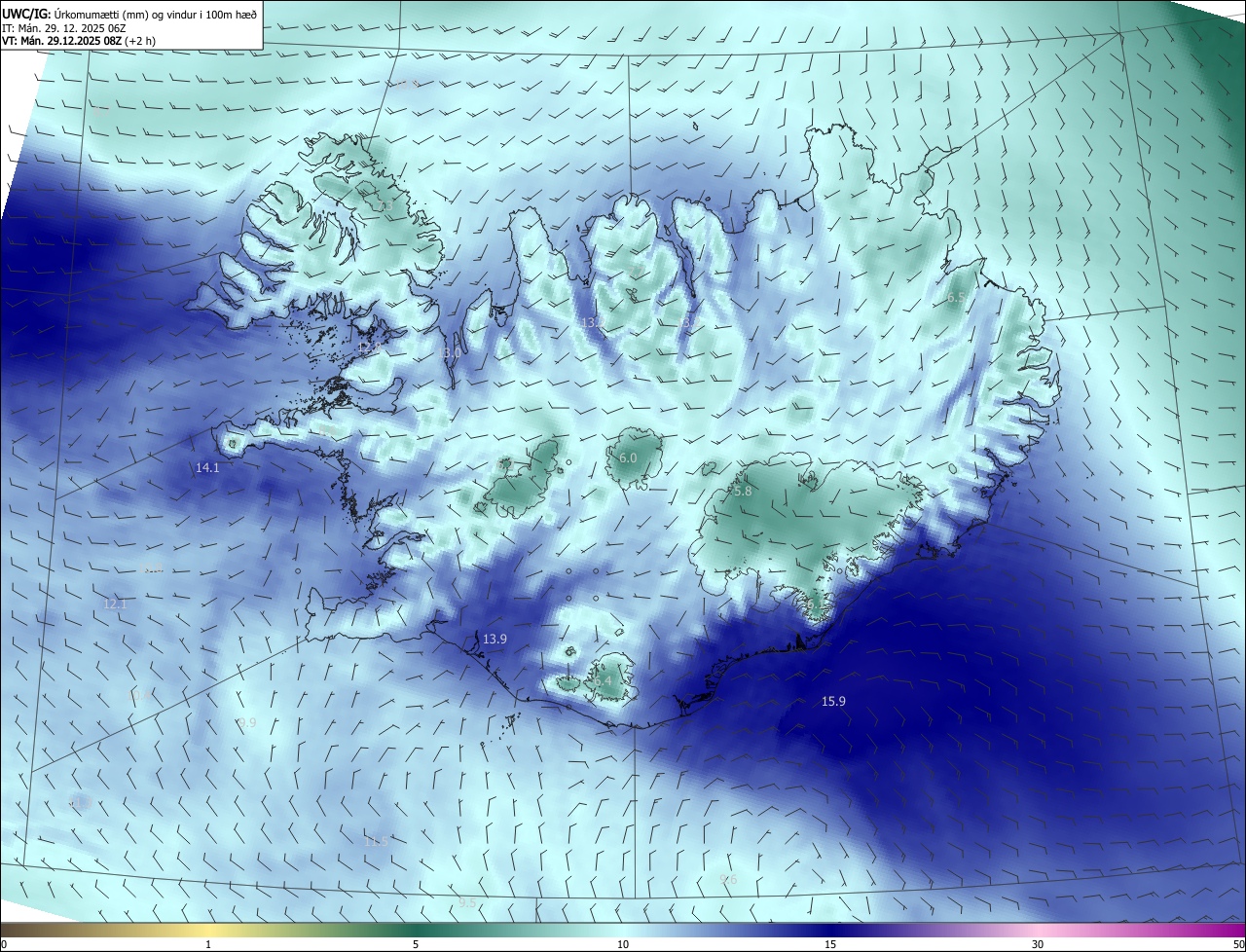The width and height of the screenshot is (1246, 952).
Task: Click the 10.4 value in southwest ocean
Action: coord(139,695)
